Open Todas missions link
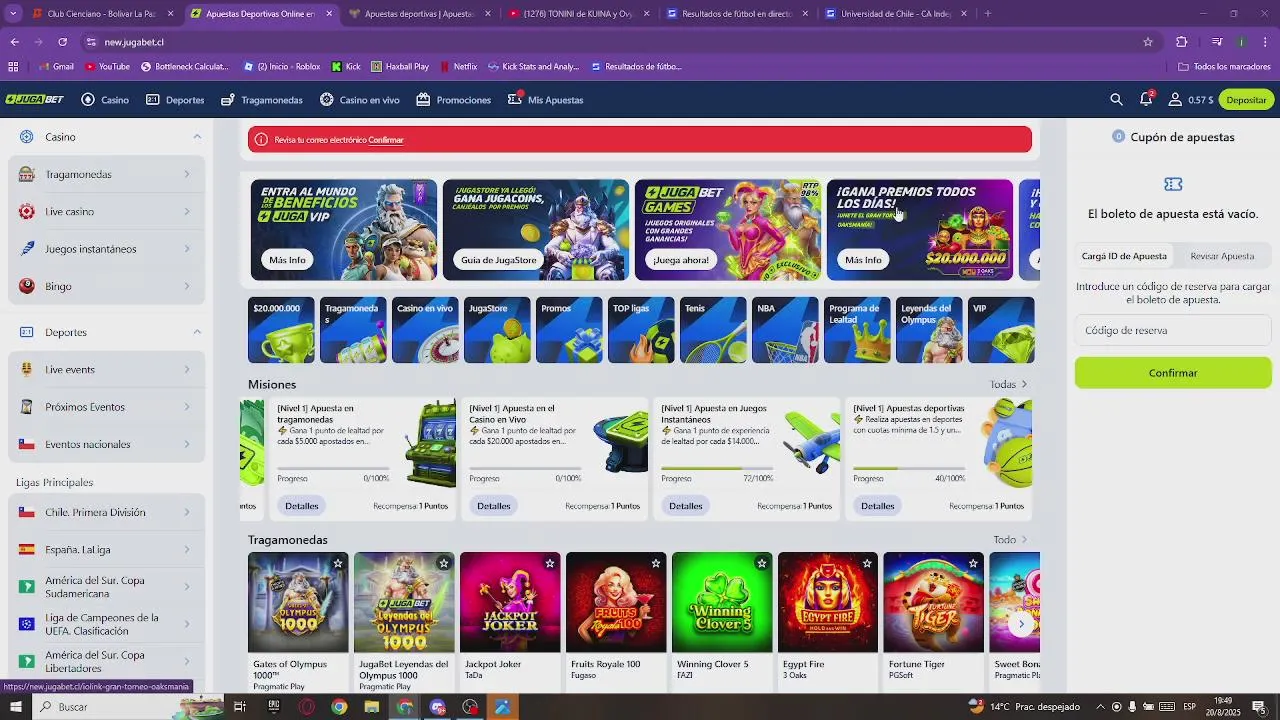 [x=1008, y=384]
